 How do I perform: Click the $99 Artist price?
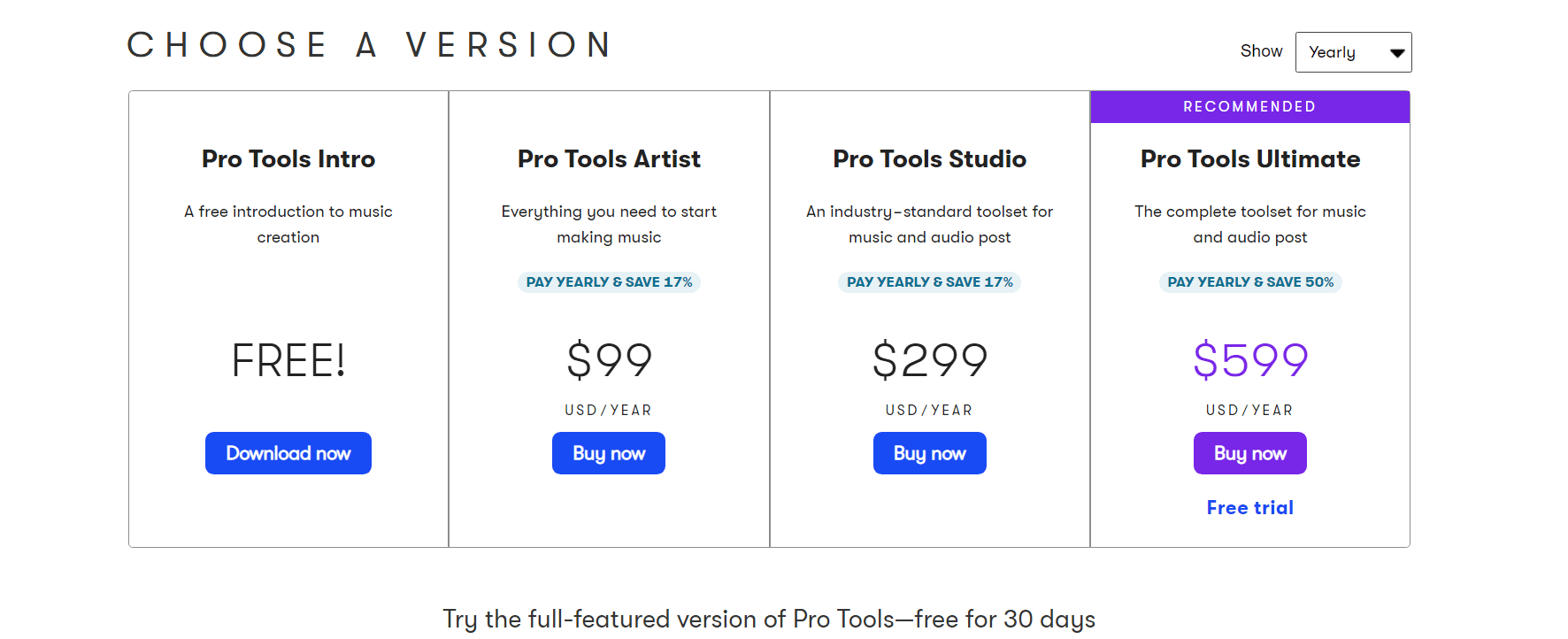[x=609, y=360]
